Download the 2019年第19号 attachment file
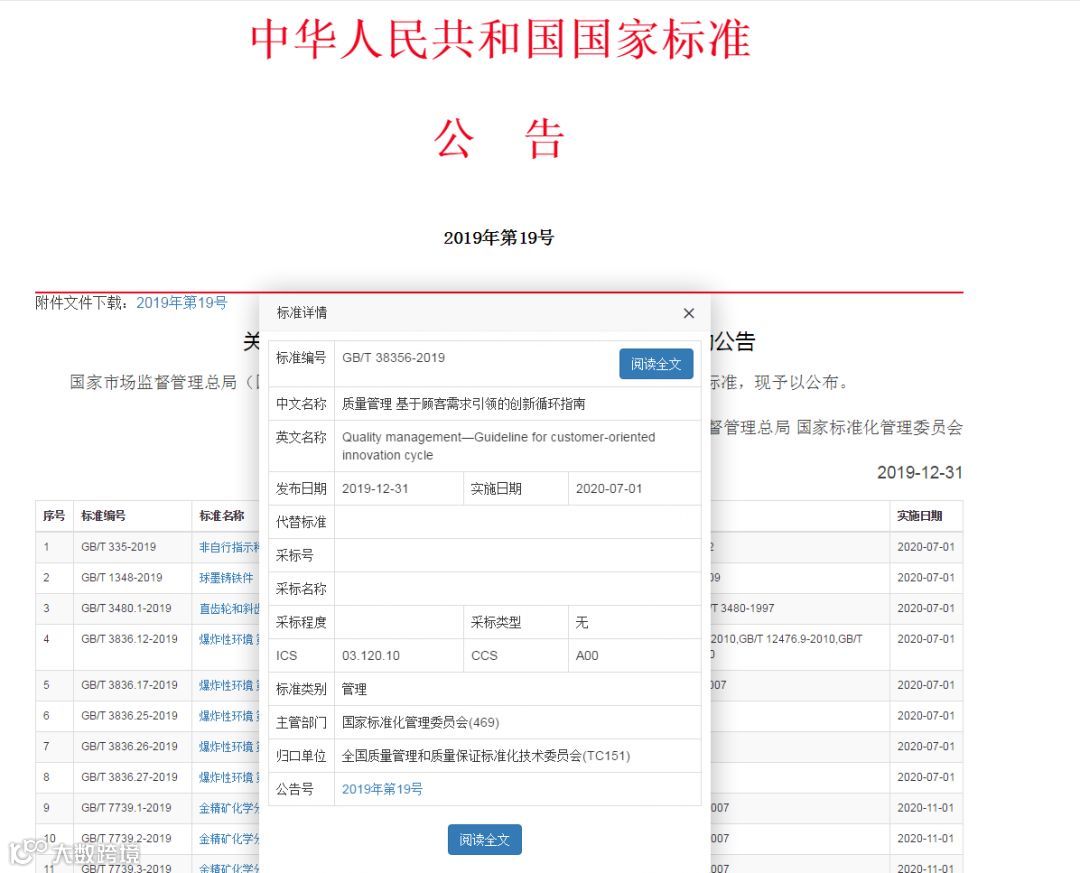Image resolution: width=1080 pixels, height=873 pixels. click(x=181, y=302)
